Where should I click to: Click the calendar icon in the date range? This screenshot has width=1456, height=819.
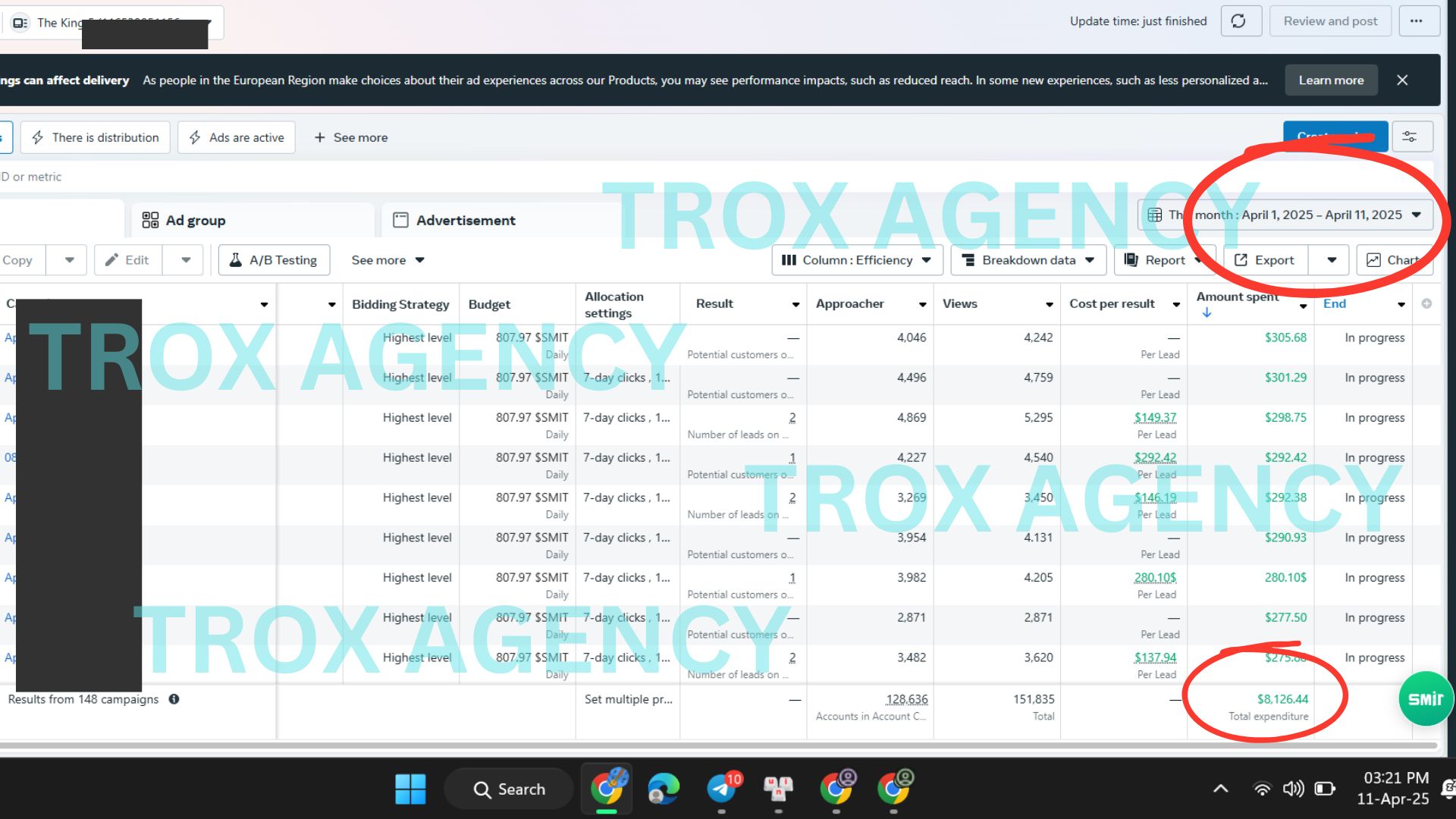[1154, 215]
